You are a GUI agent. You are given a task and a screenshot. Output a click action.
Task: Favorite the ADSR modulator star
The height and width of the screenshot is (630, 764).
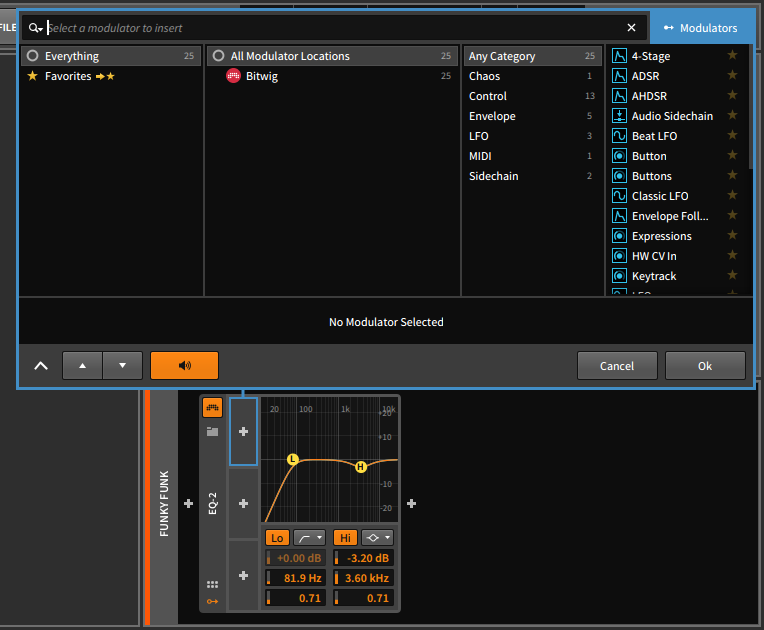[x=732, y=75]
